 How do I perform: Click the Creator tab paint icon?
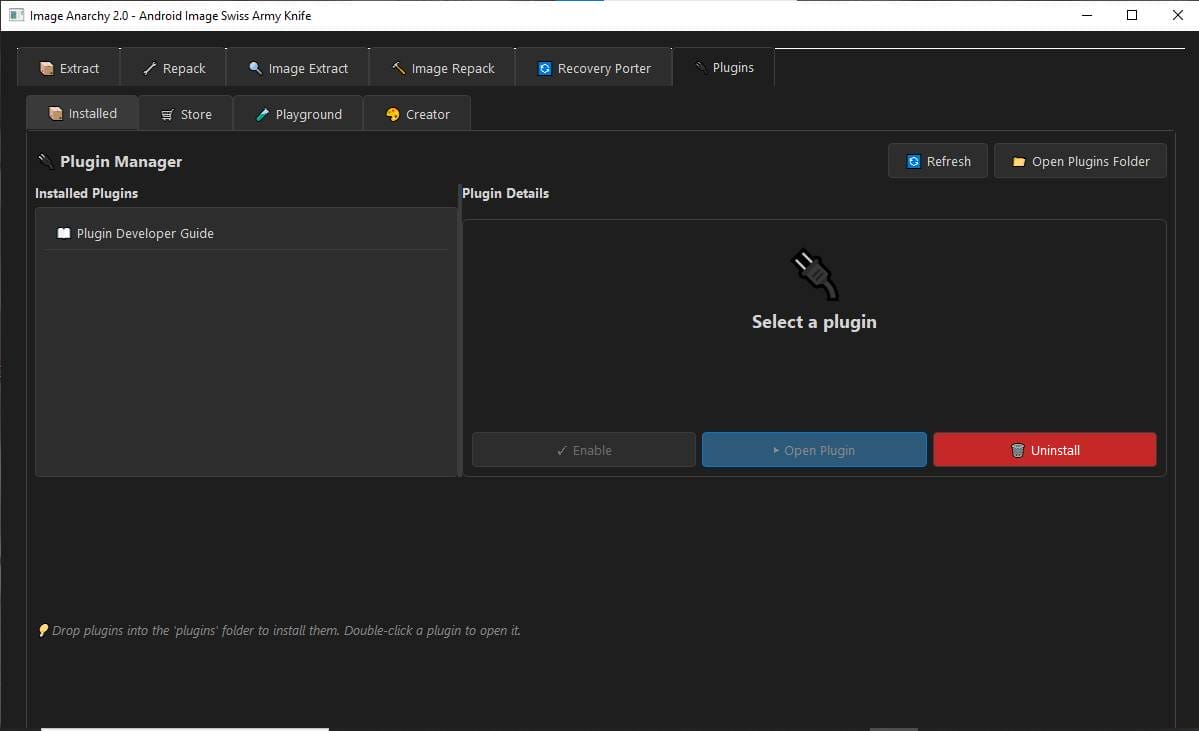pos(392,113)
